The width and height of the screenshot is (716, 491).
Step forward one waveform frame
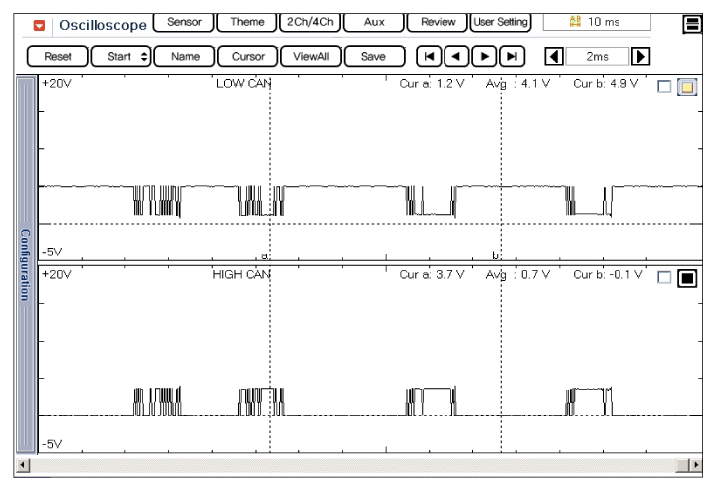coord(484,57)
